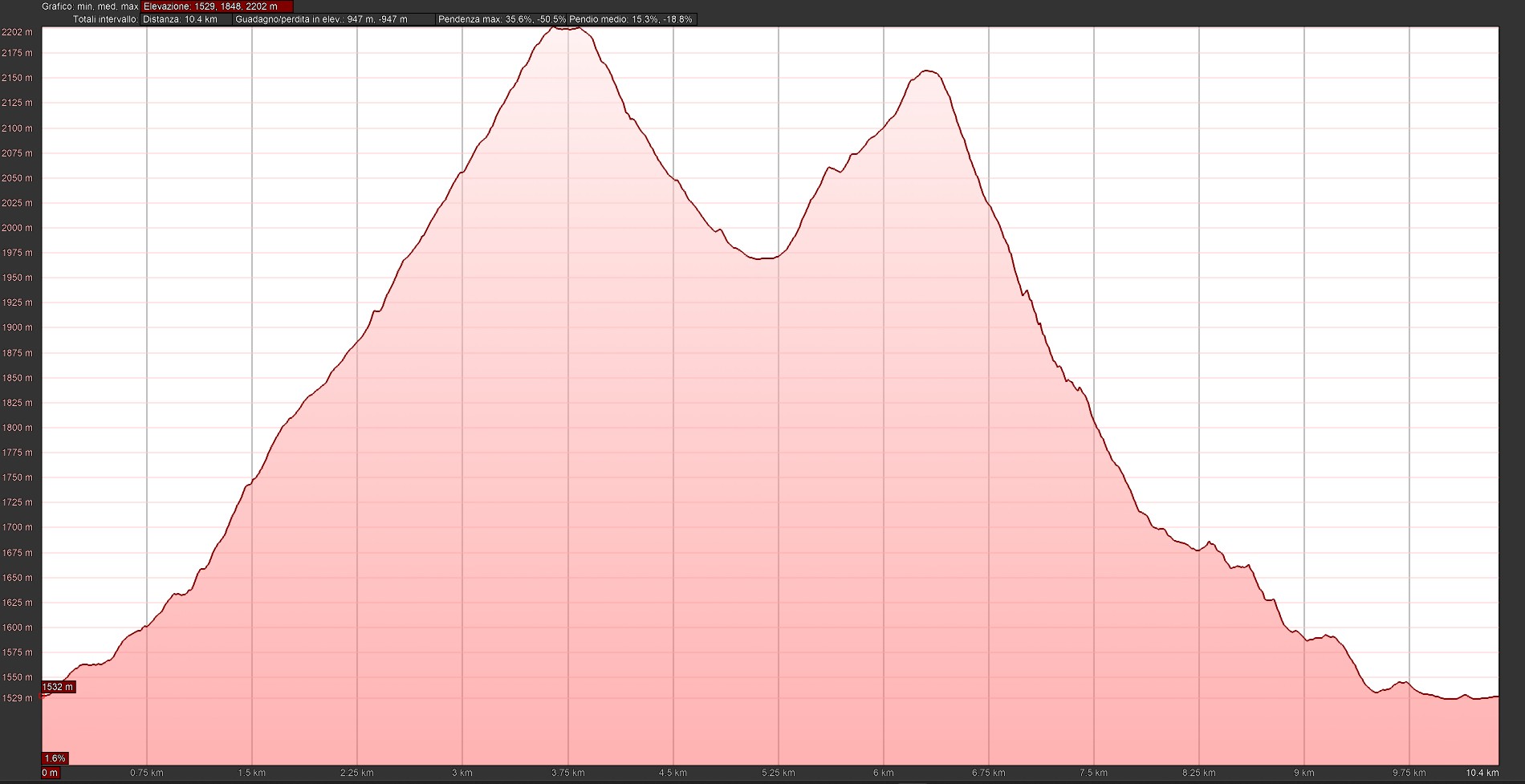Click the 5.25 km tick on distance axis
1525x784 pixels.
coord(778,773)
